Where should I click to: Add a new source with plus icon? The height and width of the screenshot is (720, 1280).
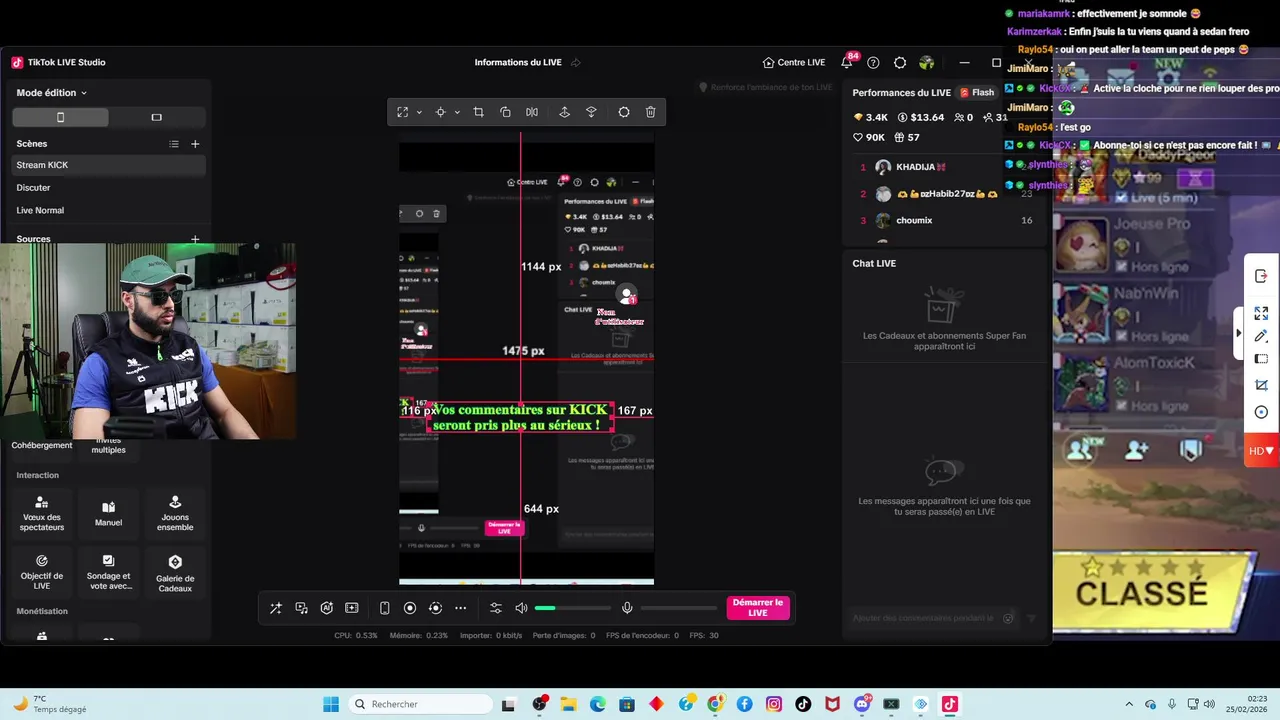coord(195,240)
